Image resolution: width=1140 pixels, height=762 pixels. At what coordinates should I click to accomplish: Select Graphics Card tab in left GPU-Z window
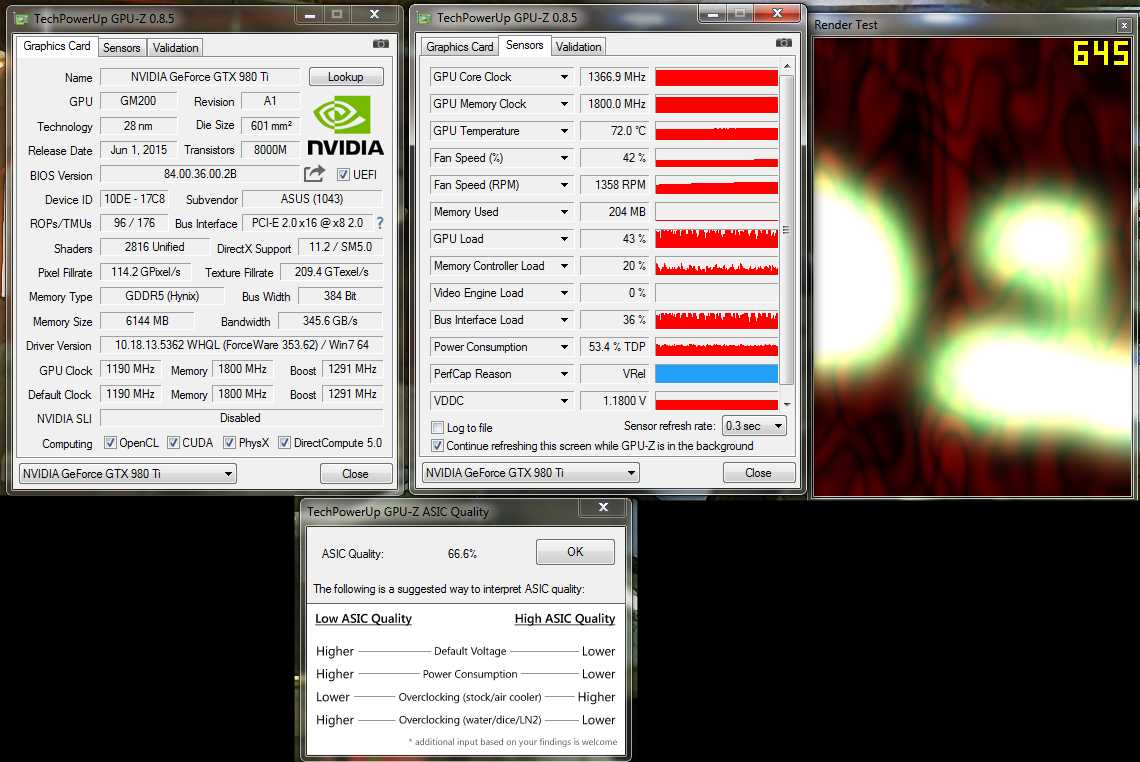tap(57, 46)
